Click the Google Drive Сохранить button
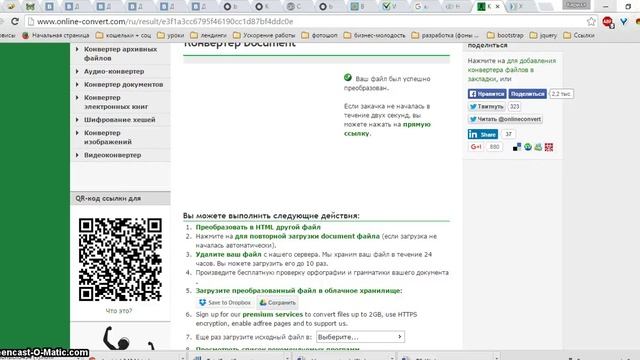Image resolution: width=640 pixels, height=360 pixels. (277, 302)
